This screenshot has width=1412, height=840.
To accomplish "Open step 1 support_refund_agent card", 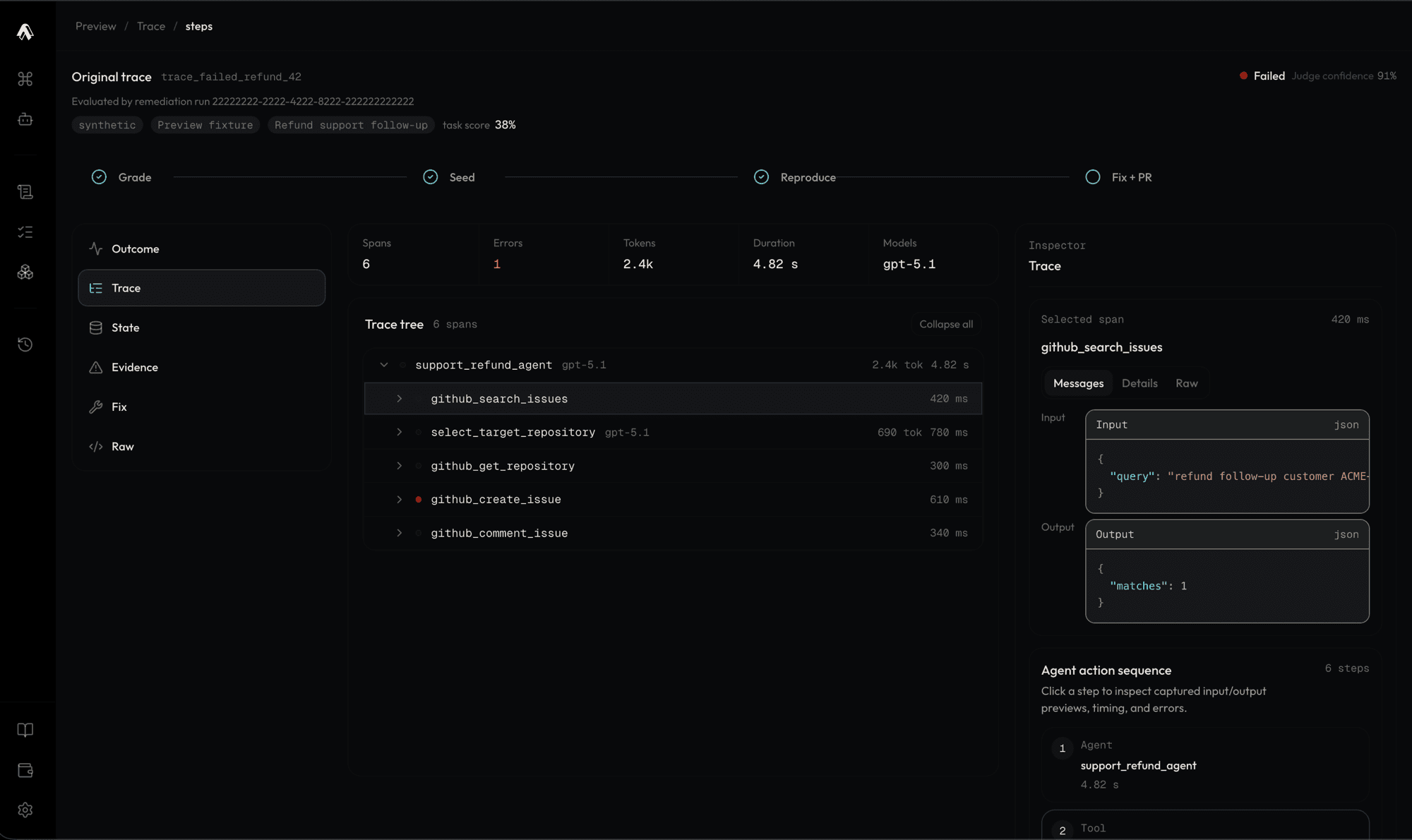I will pyautogui.click(x=1206, y=765).
